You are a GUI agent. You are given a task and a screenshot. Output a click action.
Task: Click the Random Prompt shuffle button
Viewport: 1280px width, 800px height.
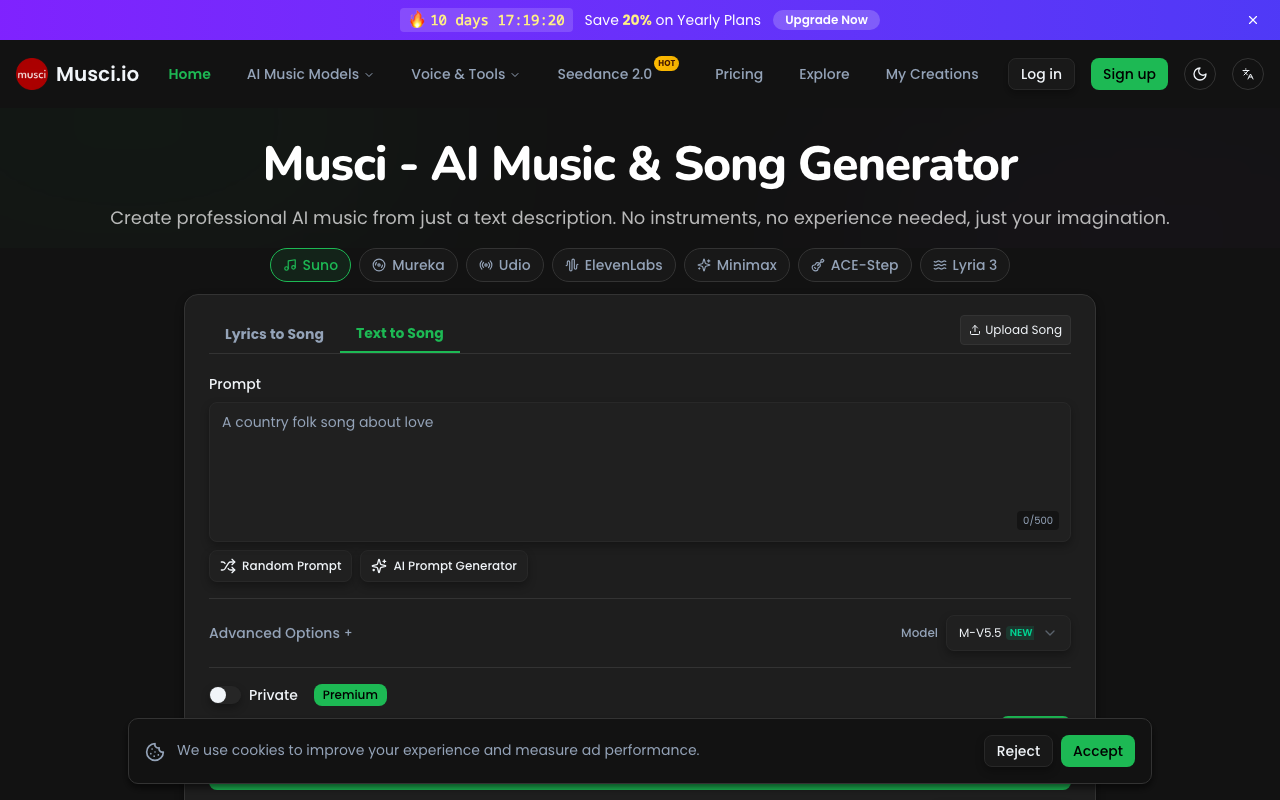[x=280, y=566]
